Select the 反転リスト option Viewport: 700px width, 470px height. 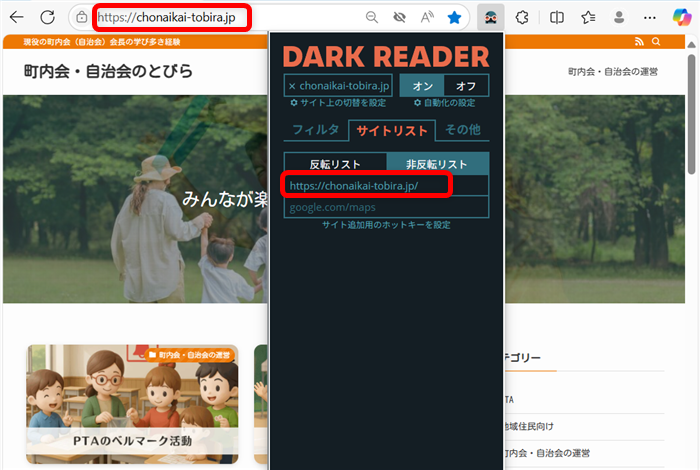pos(334,164)
